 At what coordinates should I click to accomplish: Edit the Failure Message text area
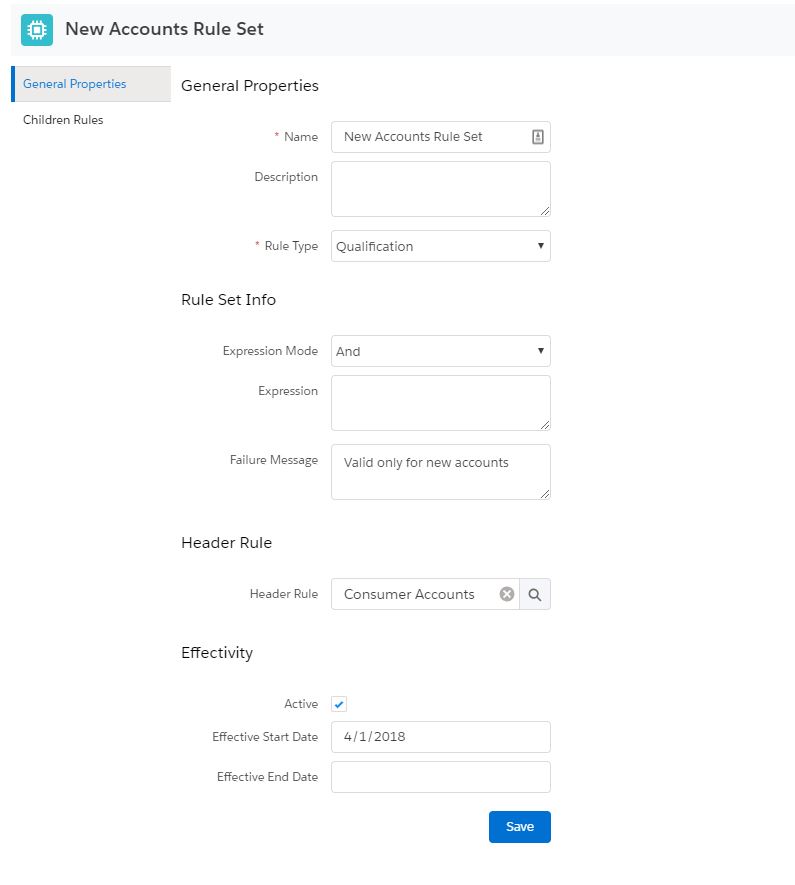click(x=441, y=472)
